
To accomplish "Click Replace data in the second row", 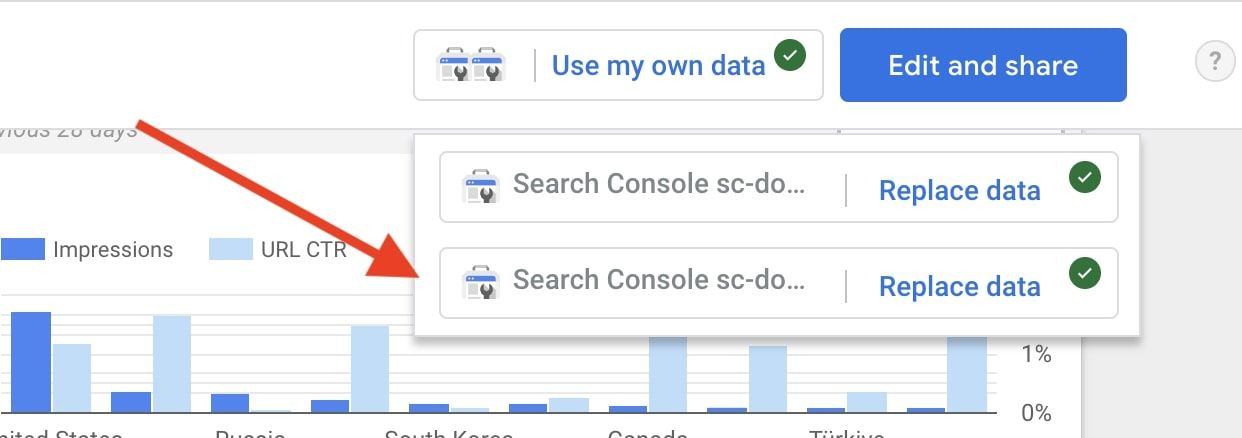I will 959,287.
